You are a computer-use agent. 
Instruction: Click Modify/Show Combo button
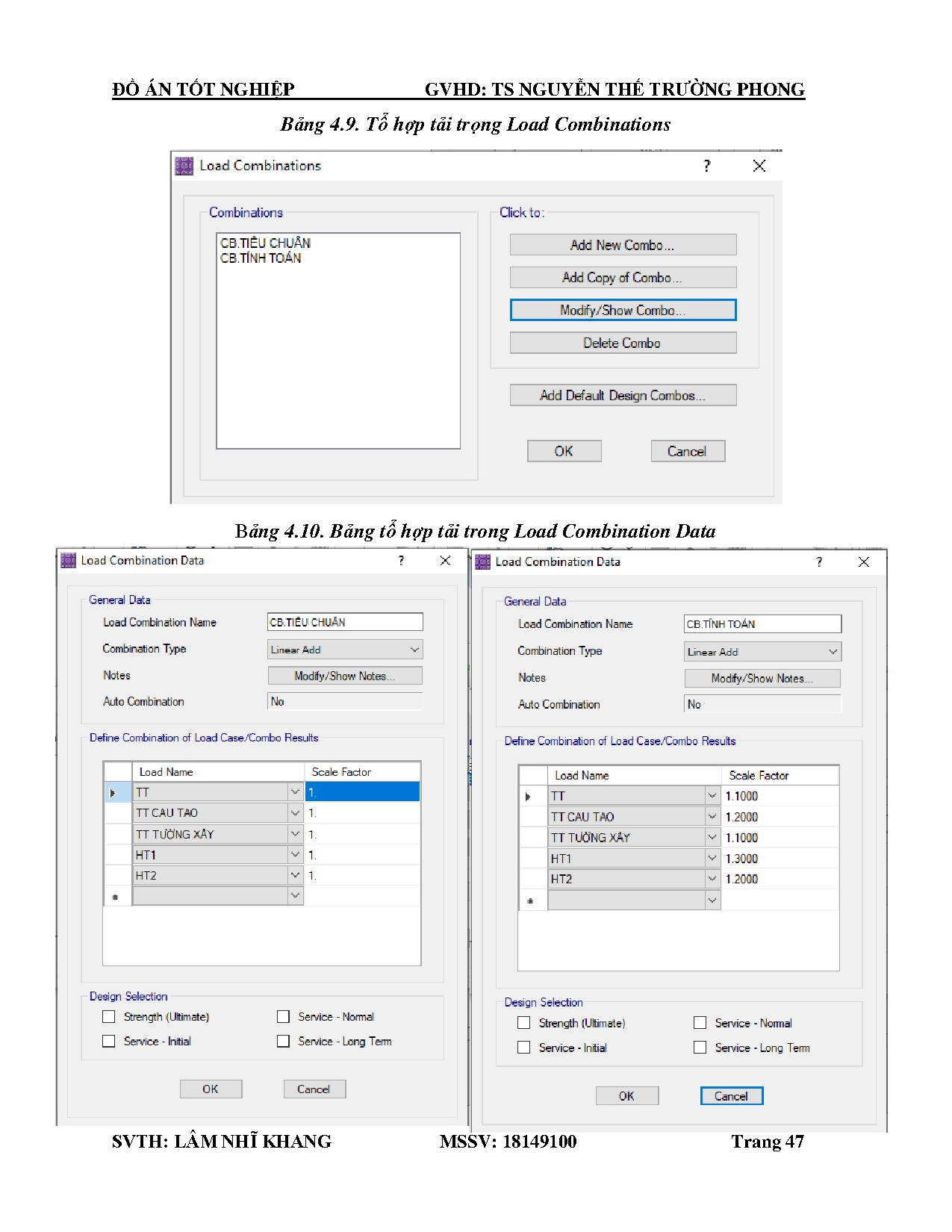tap(623, 311)
